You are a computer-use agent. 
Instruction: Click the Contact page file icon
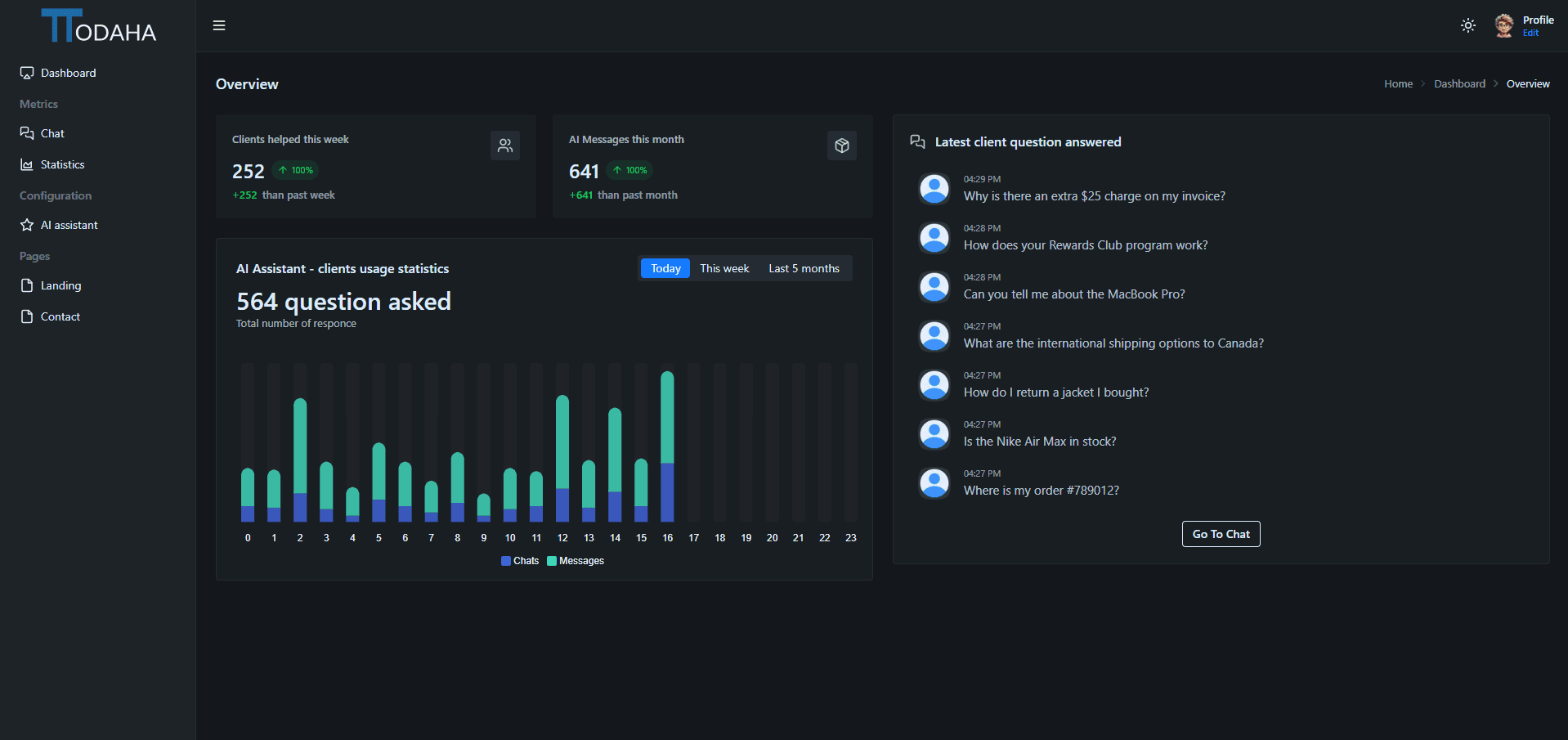(27, 316)
